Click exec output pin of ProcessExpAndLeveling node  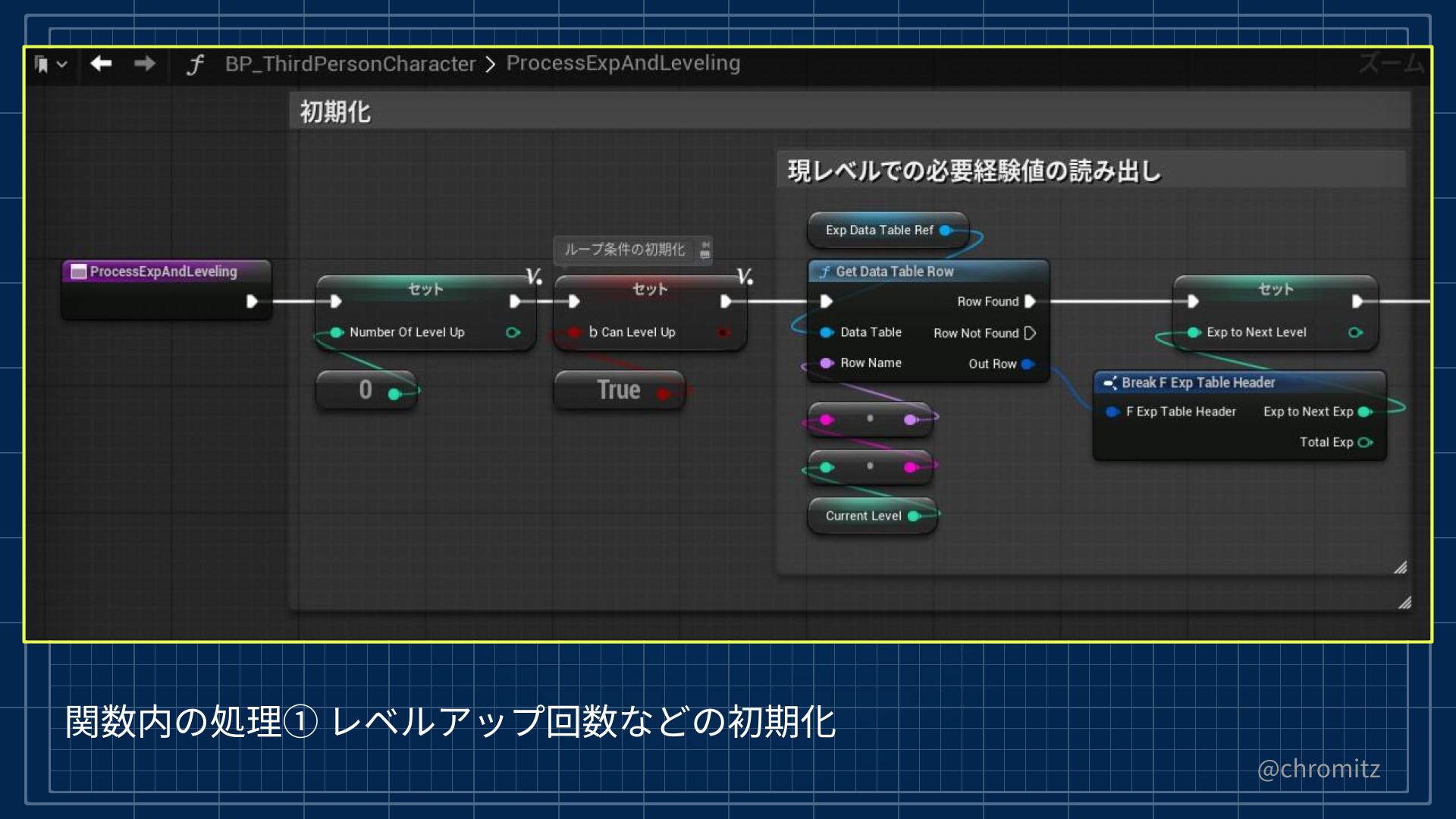coord(252,302)
